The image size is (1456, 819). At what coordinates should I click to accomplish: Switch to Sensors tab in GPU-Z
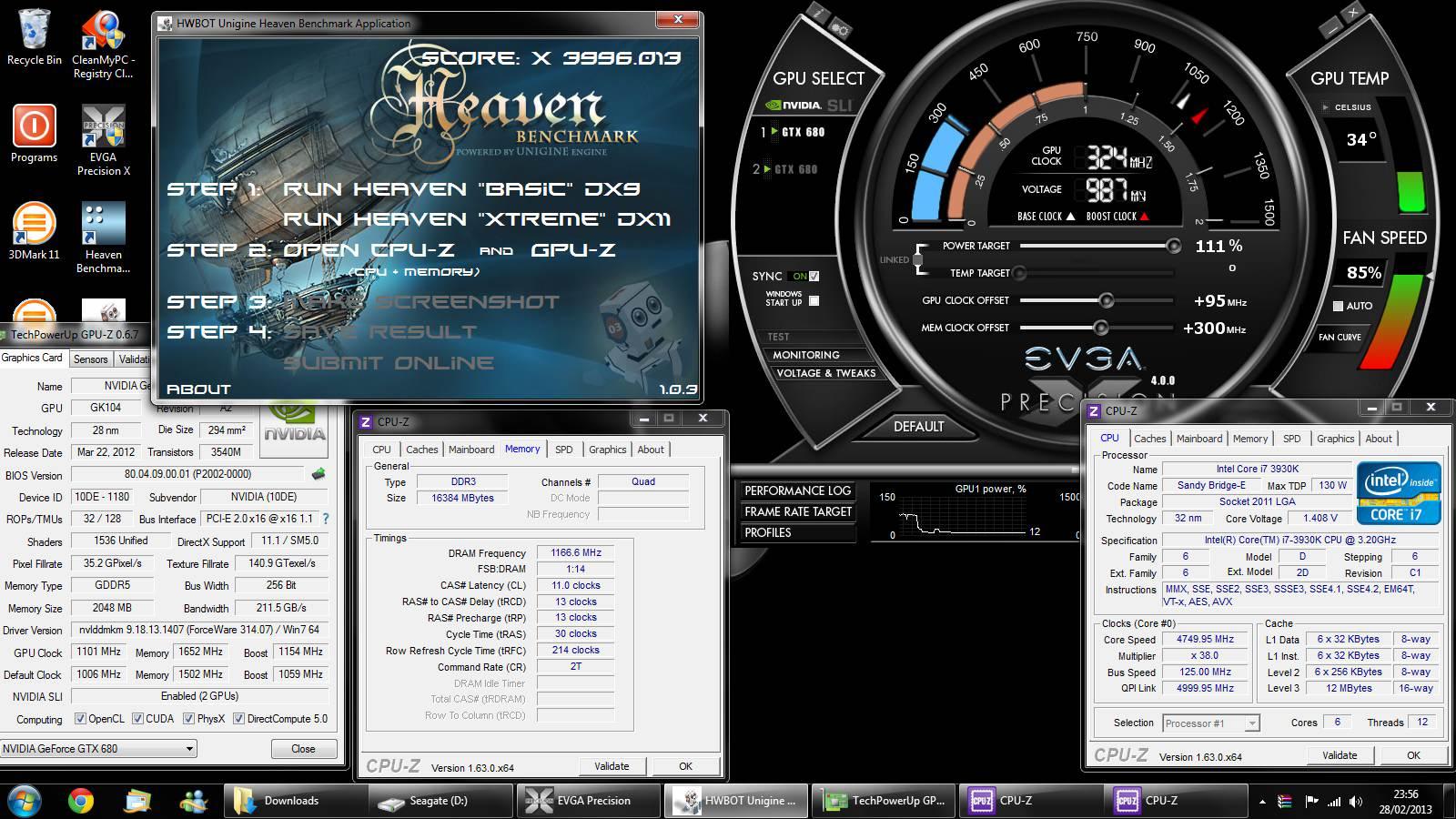[91, 359]
